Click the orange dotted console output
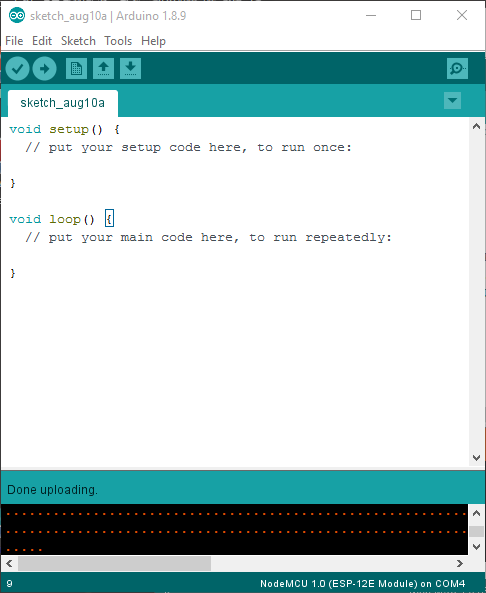This screenshot has height=593, width=486. coord(234,529)
